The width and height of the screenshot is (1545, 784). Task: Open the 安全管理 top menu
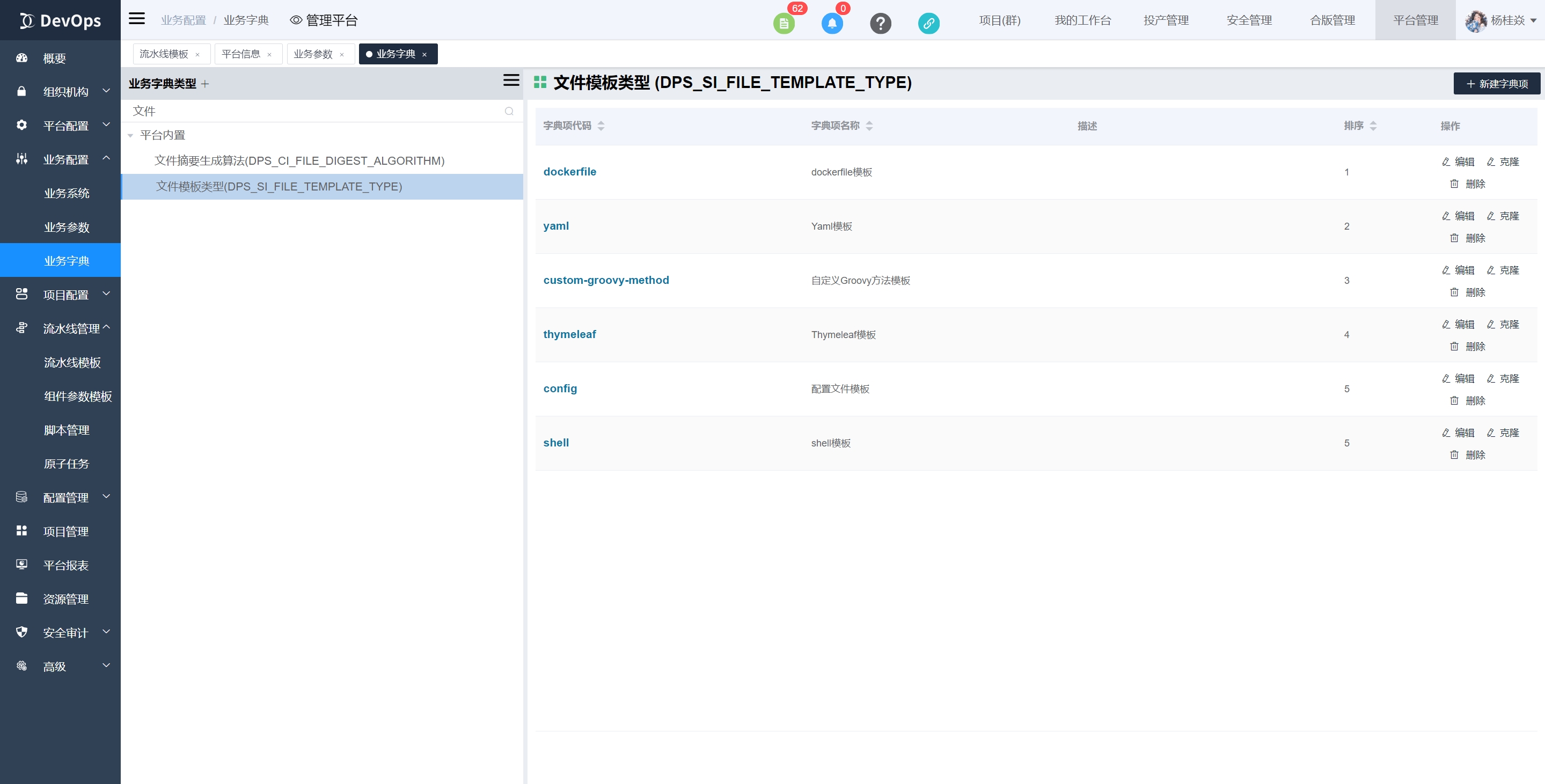(1249, 20)
